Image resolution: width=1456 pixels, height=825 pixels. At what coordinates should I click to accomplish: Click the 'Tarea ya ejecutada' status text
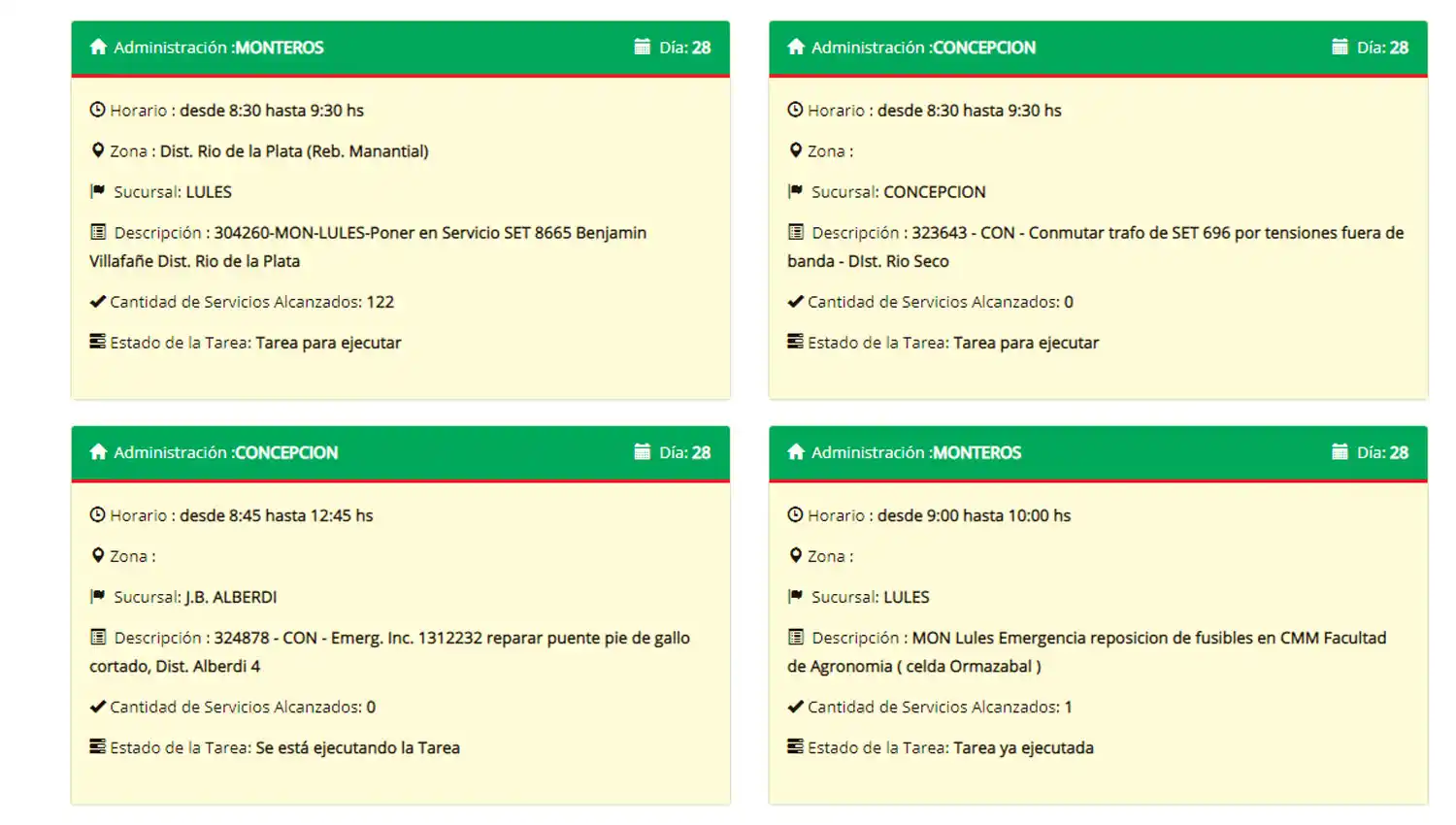coord(1023,747)
